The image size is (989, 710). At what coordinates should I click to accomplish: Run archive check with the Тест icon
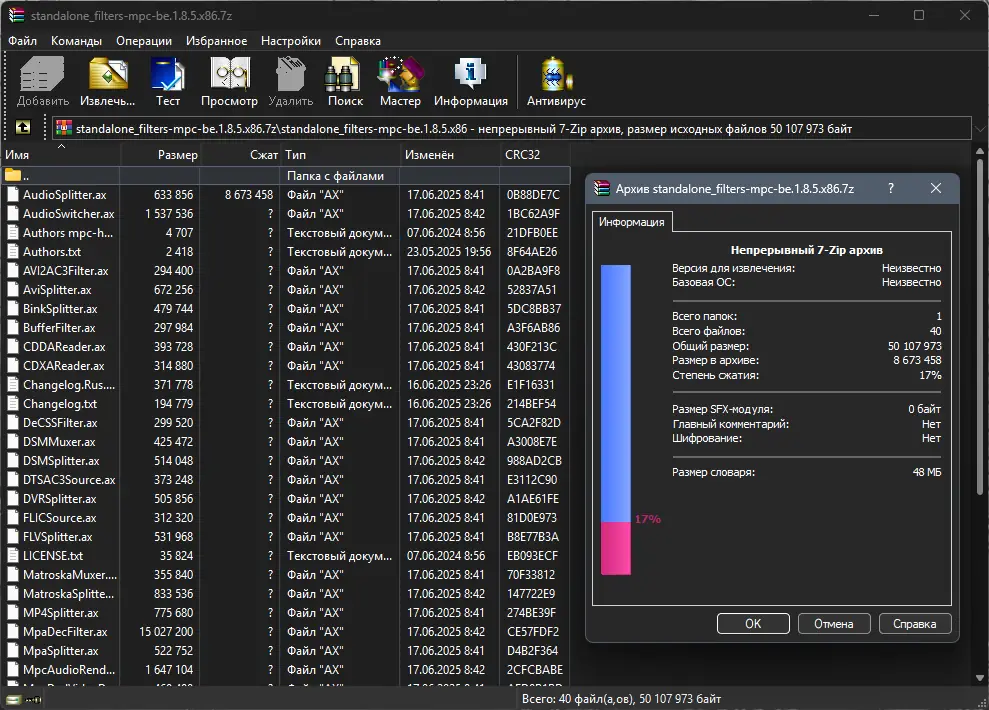tap(168, 81)
